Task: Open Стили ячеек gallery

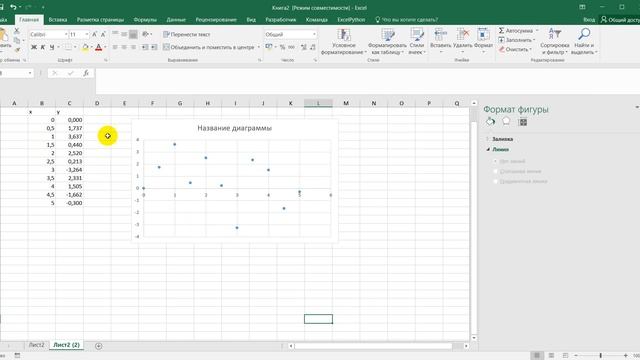Action: tap(417, 41)
